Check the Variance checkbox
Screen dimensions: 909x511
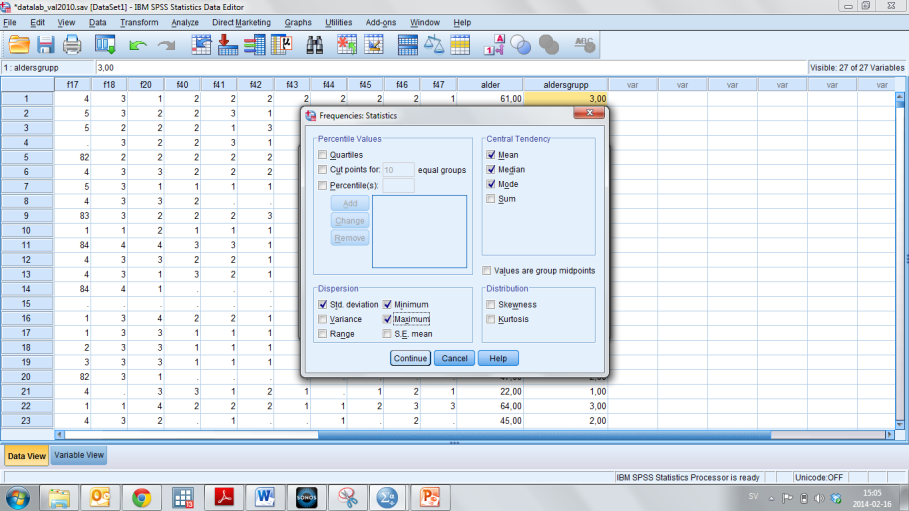[x=322, y=319]
